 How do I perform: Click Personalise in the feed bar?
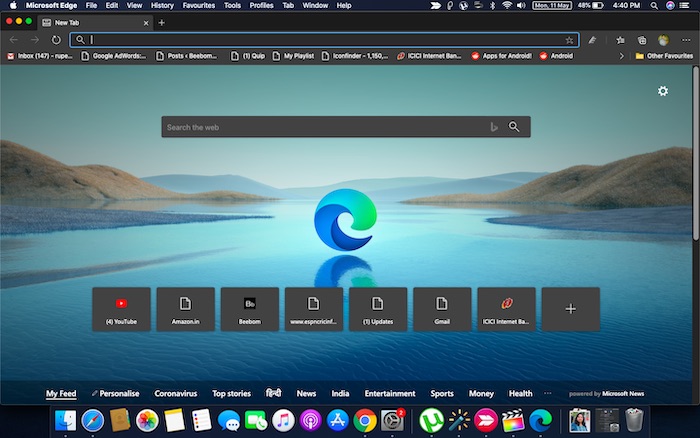116,393
